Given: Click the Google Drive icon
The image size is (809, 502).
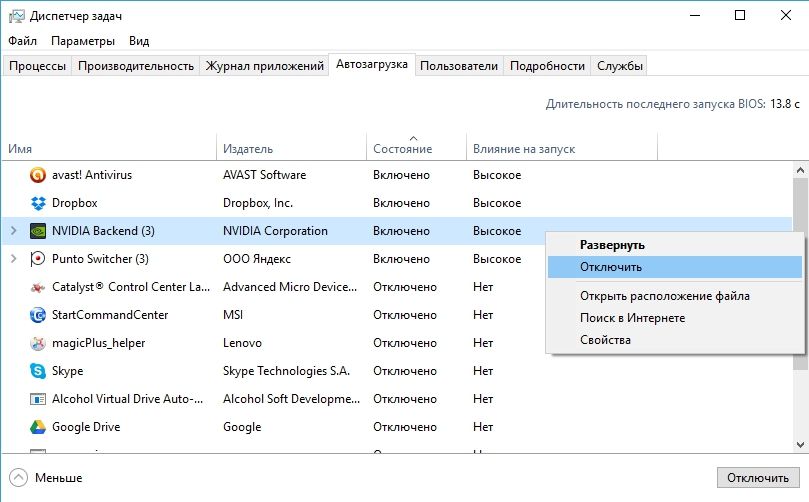Looking at the screenshot, I should click(38, 427).
